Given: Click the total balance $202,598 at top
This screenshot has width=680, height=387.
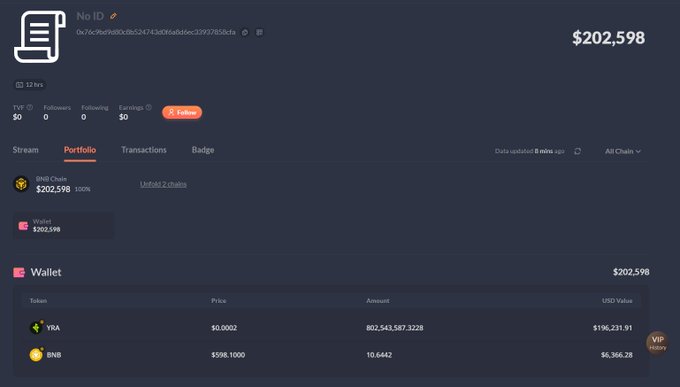Looking at the screenshot, I should click(608, 38).
